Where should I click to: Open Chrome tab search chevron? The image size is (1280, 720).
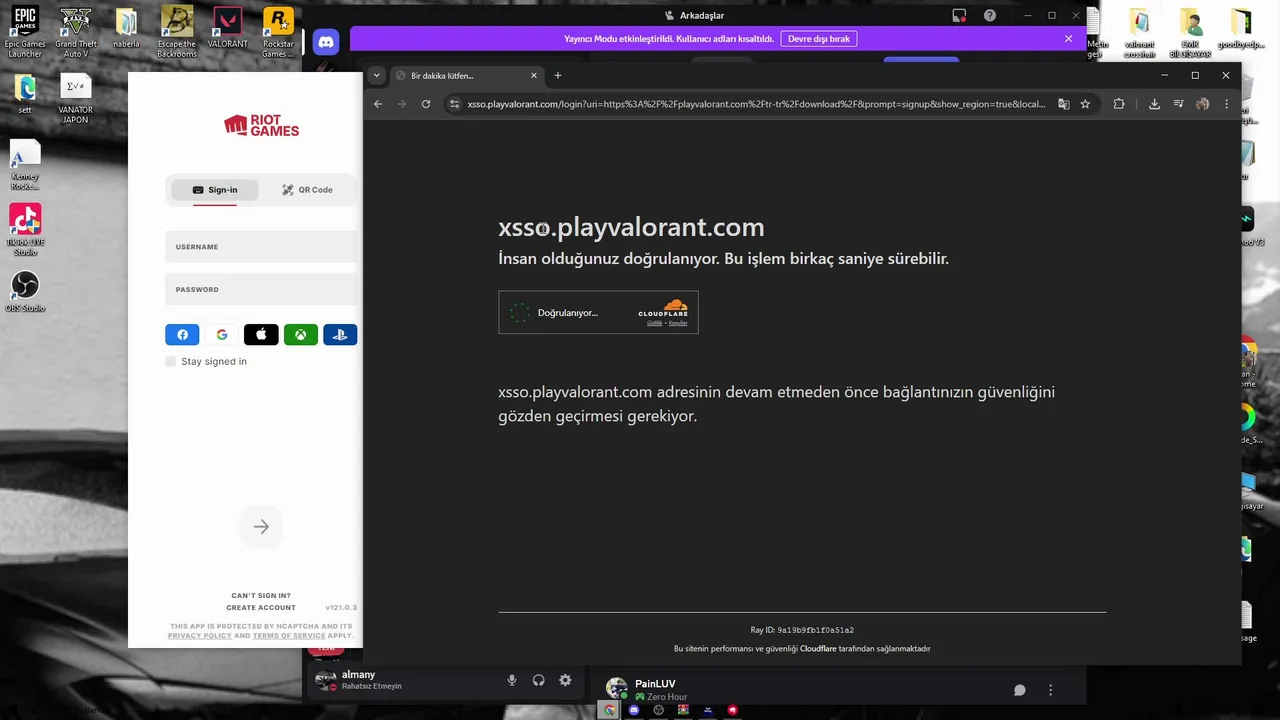tap(376, 76)
